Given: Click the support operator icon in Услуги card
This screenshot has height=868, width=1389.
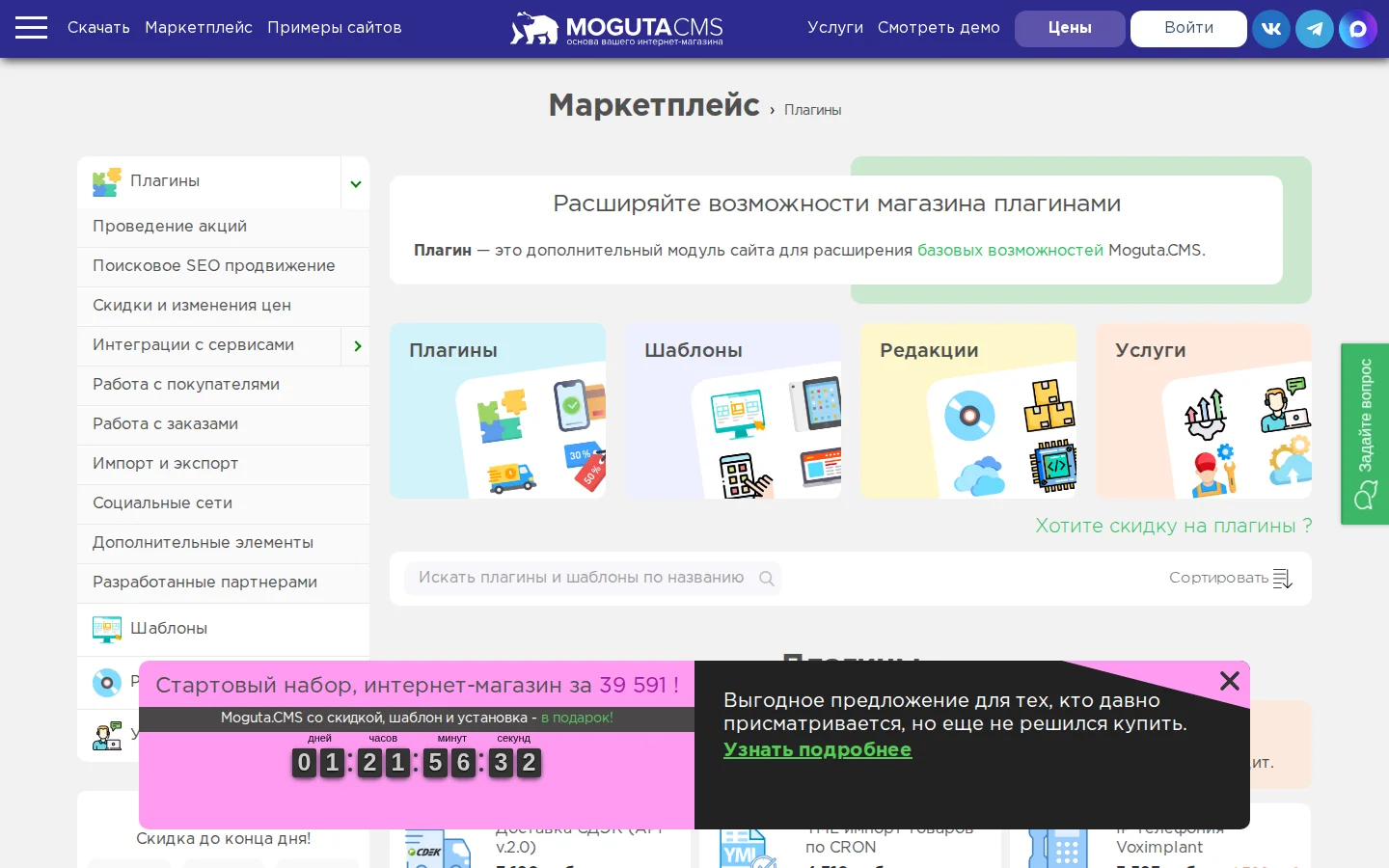Looking at the screenshot, I should coord(1286,405).
